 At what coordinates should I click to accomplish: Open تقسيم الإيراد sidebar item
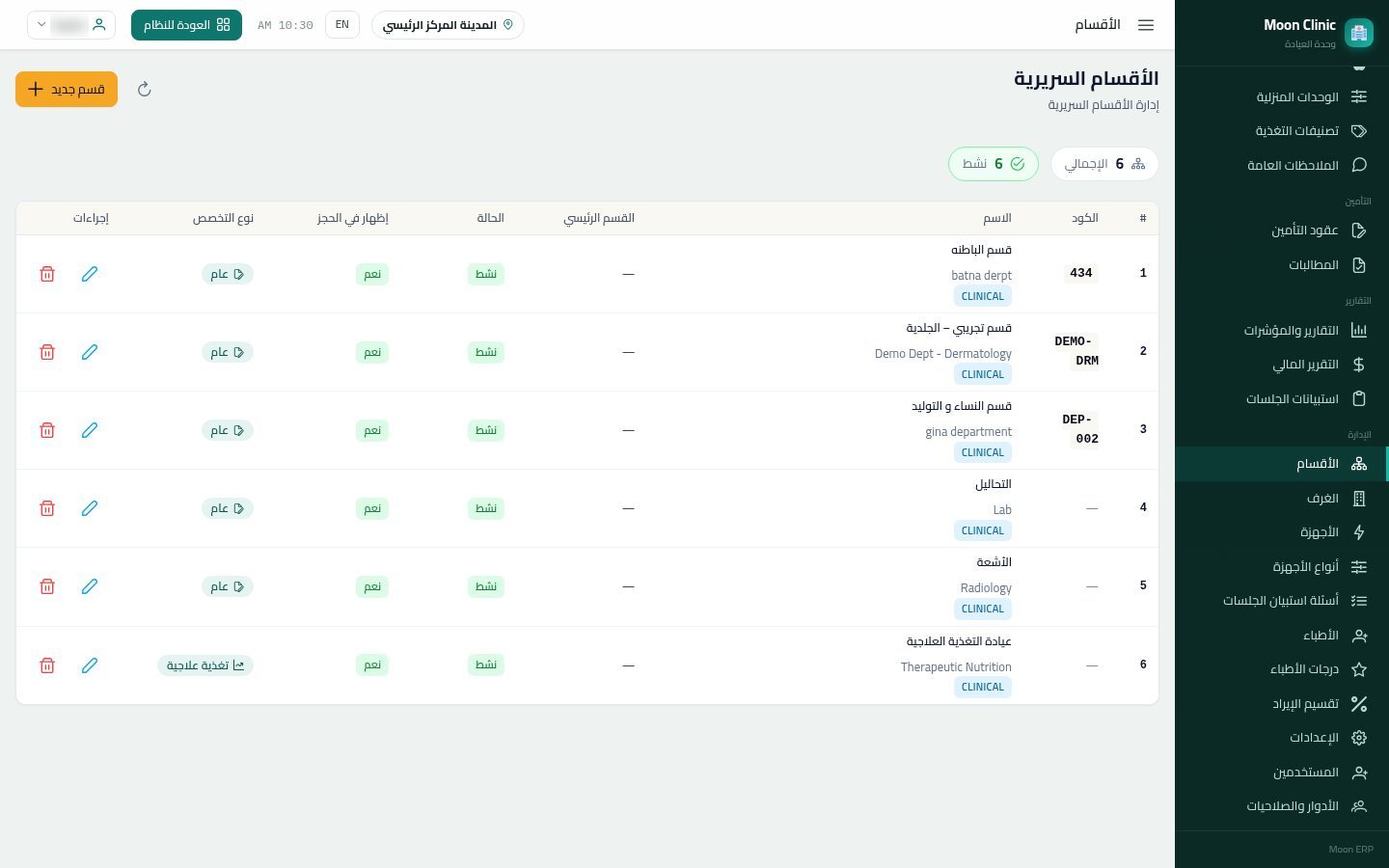1281,704
